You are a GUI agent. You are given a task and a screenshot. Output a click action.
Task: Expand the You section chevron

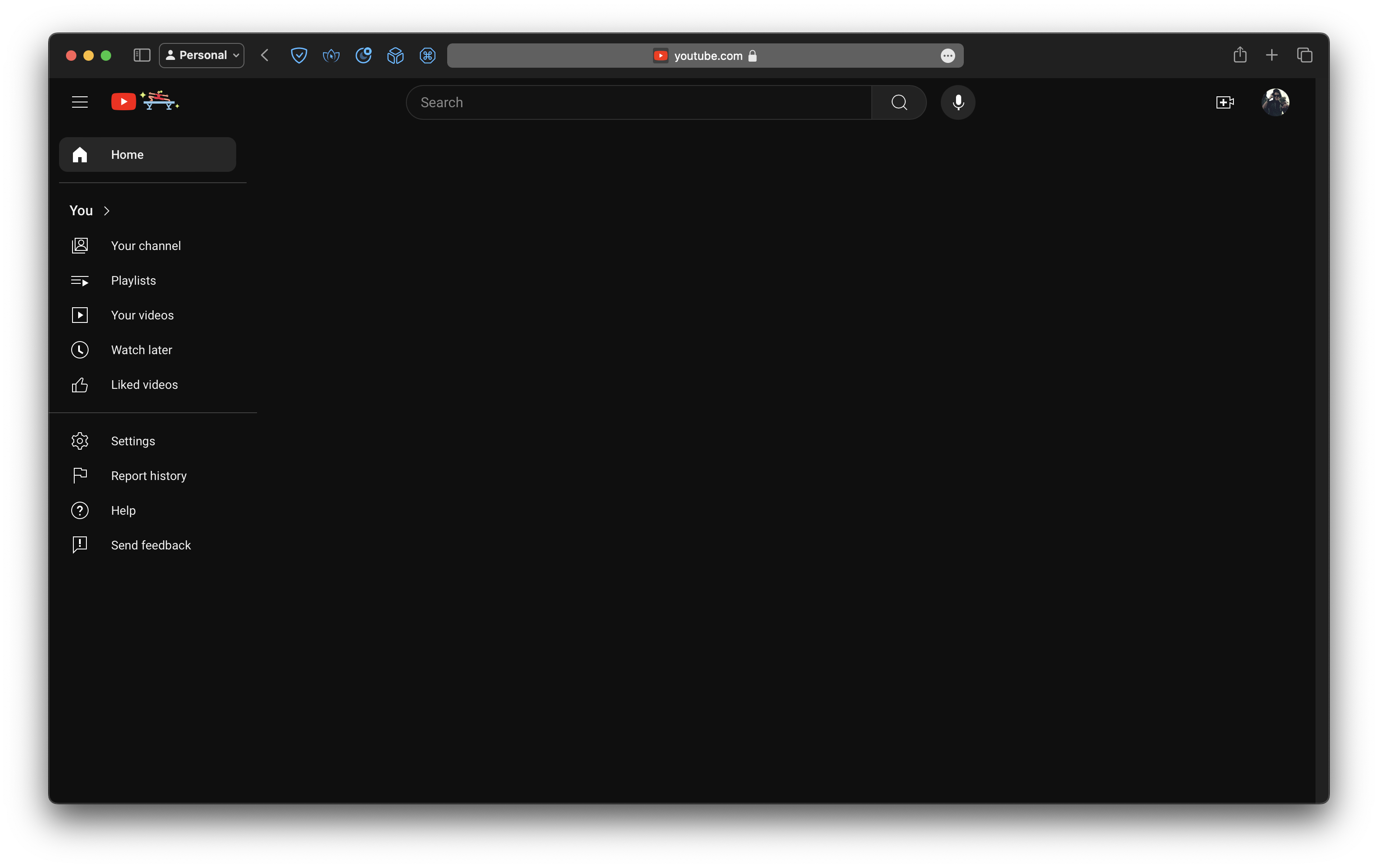tap(106, 211)
